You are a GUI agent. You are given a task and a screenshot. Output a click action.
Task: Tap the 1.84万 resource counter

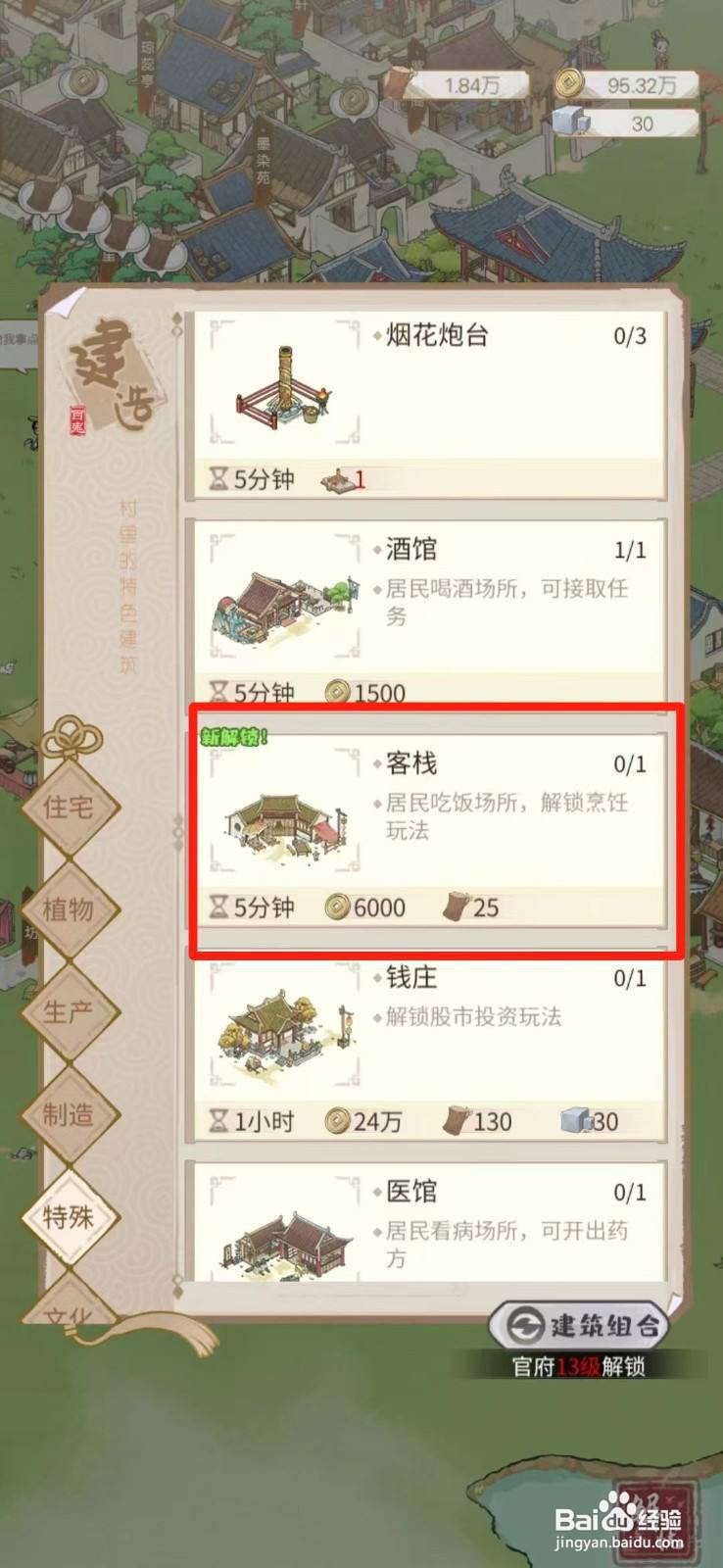458,85
